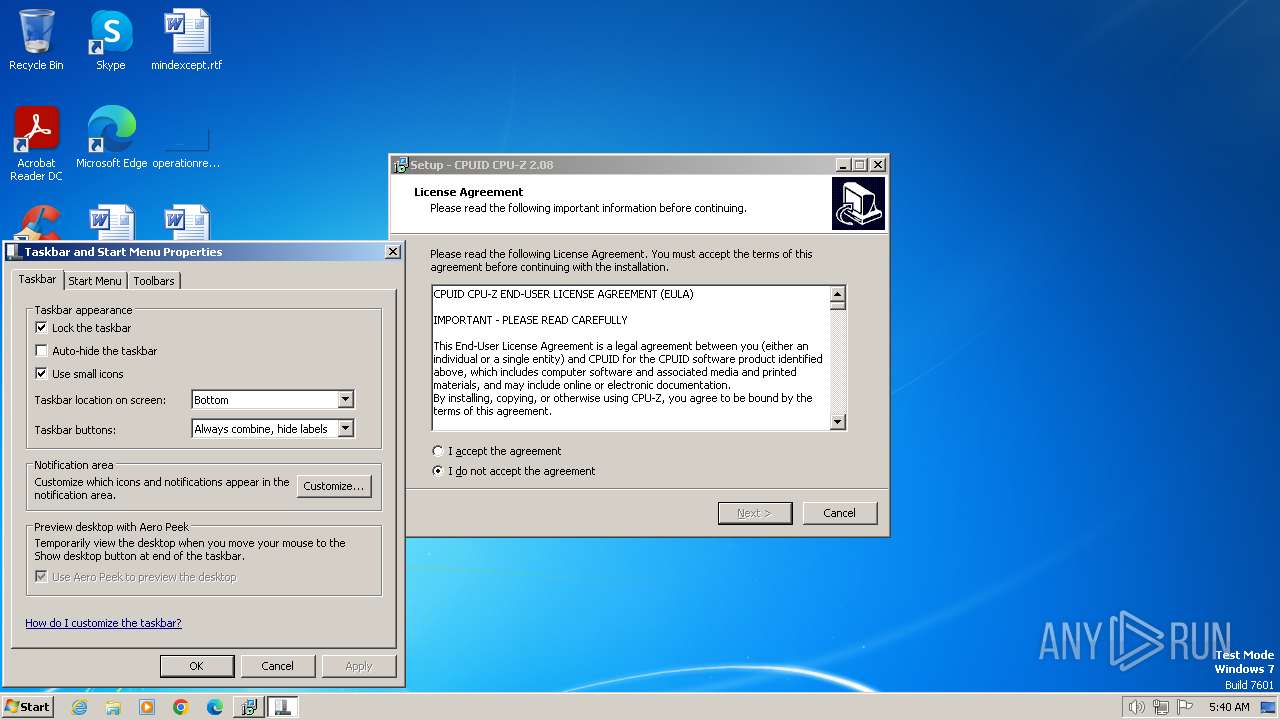
Task: Toggle Lock the taskbar checkbox
Action: (x=41, y=328)
